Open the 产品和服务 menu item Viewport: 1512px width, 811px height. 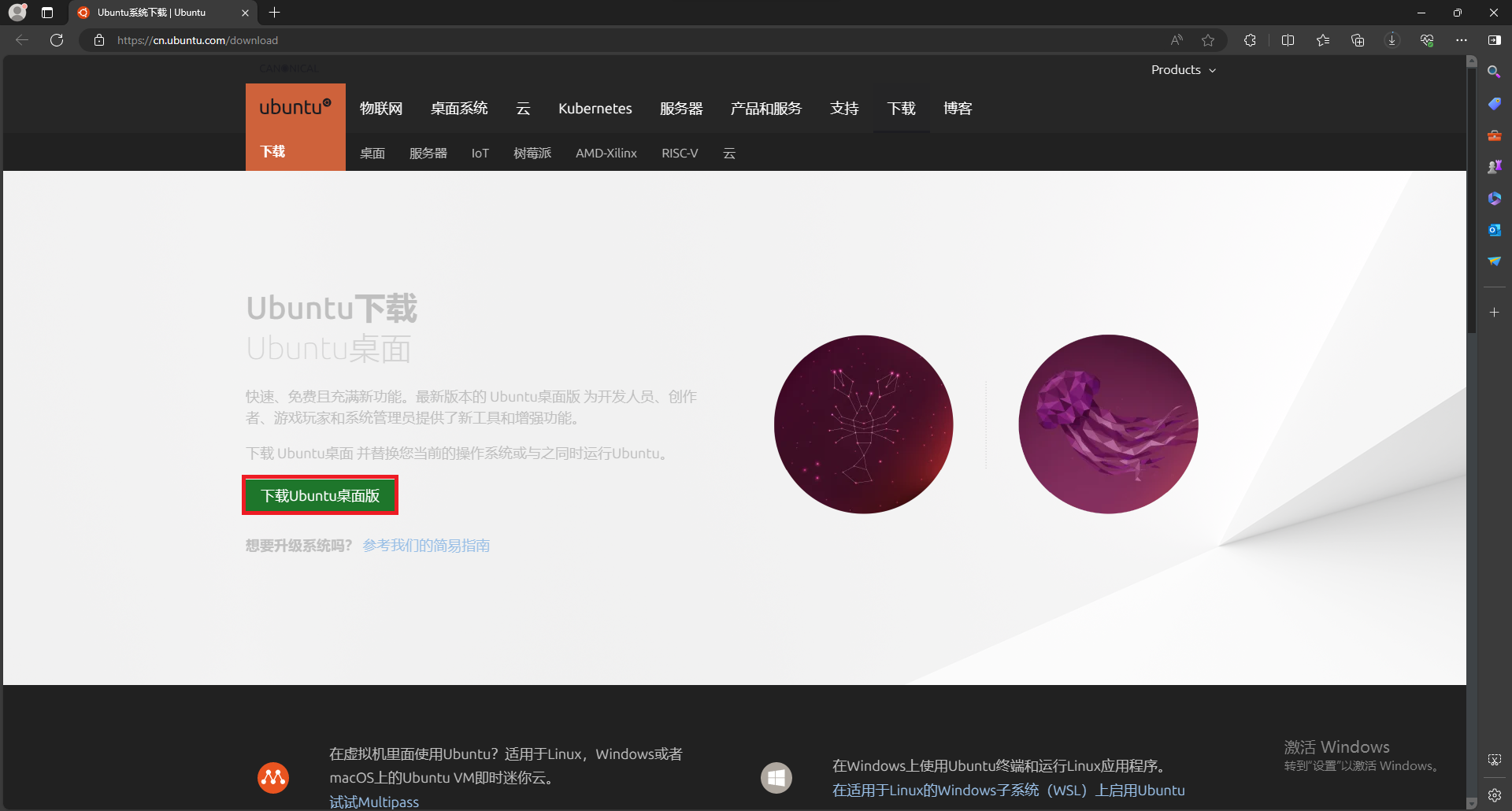pos(766,109)
